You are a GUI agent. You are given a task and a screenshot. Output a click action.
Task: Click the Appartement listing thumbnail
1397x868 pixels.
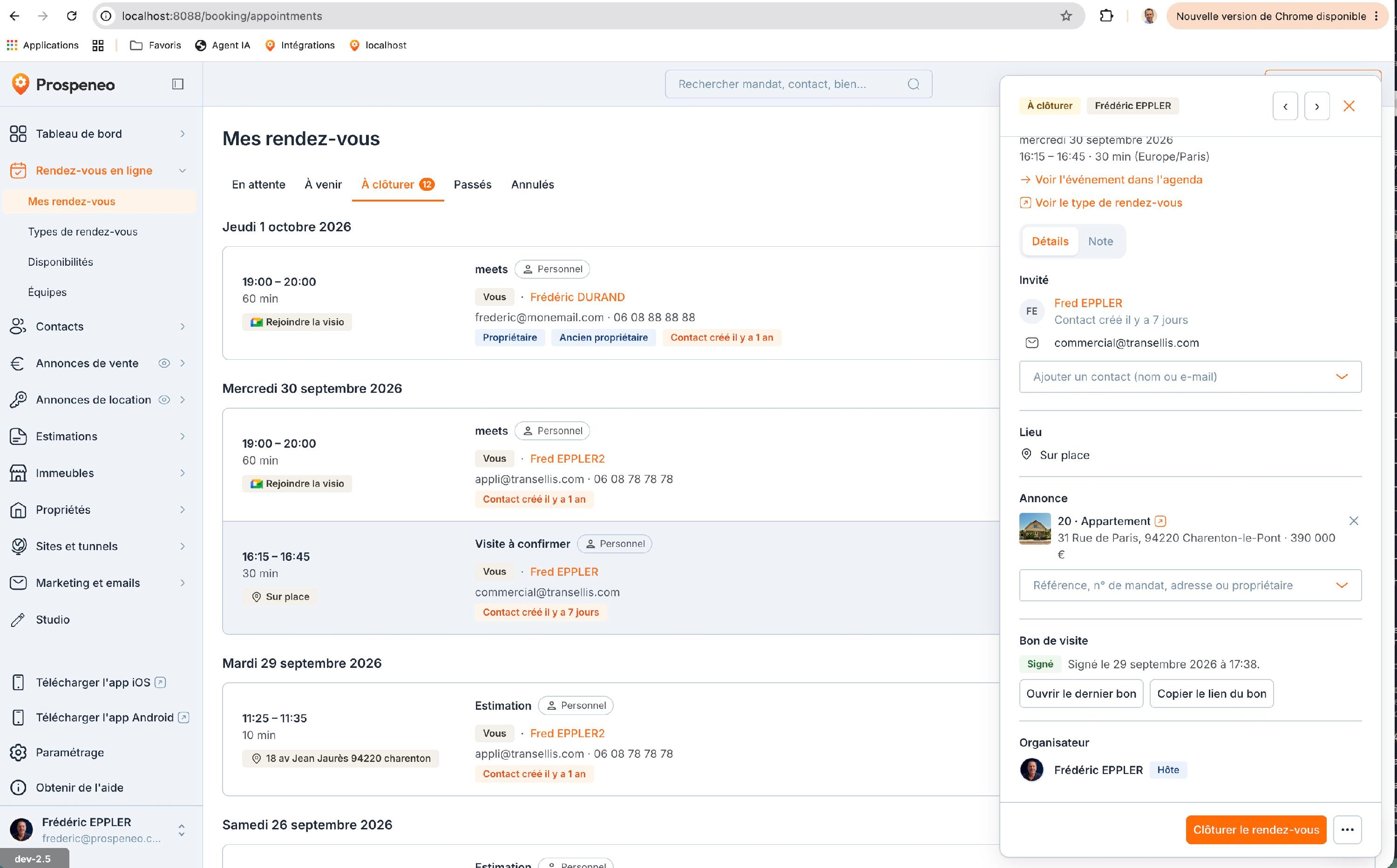click(x=1035, y=529)
